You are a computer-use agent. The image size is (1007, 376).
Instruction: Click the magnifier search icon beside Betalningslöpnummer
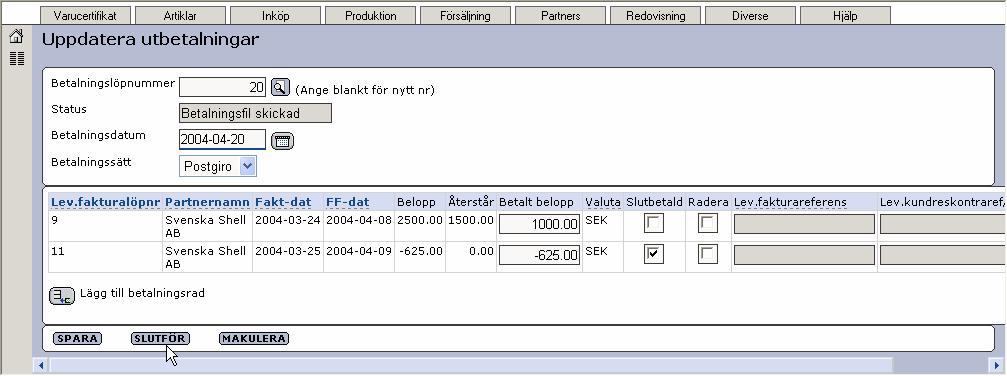coord(280,87)
